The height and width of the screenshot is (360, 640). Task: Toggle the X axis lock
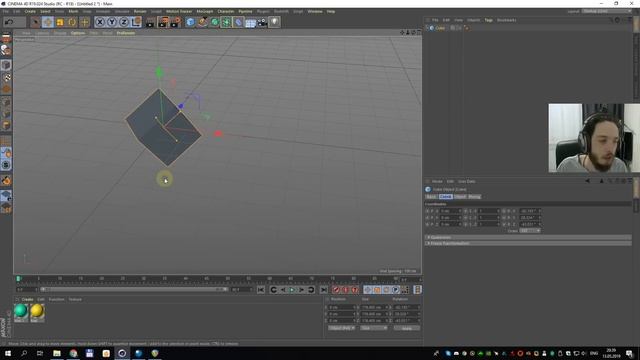(x=100, y=22)
